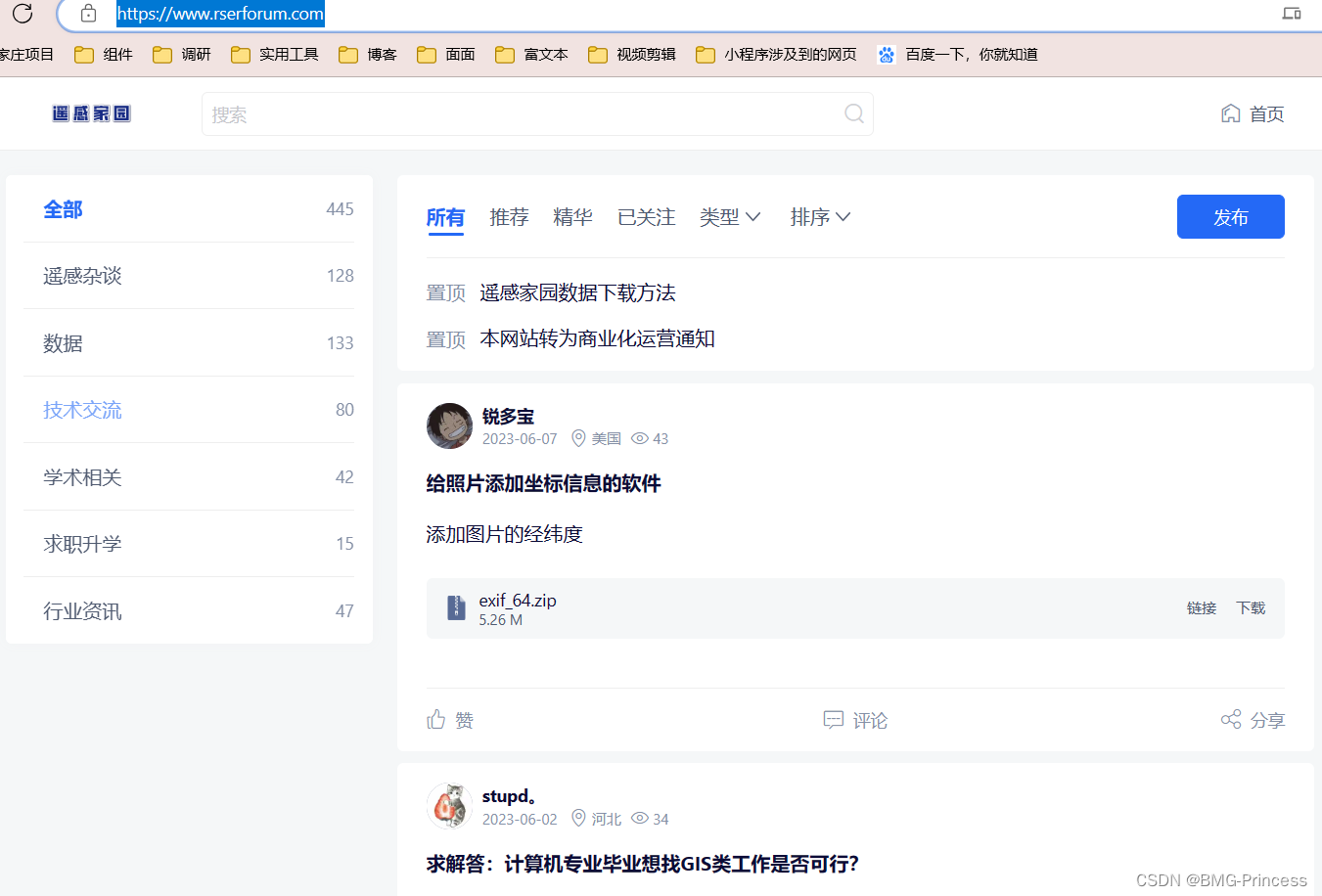The height and width of the screenshot is (896, 1322).
Task: Click into the 搜索 search field
Action: tap(537, 113)
